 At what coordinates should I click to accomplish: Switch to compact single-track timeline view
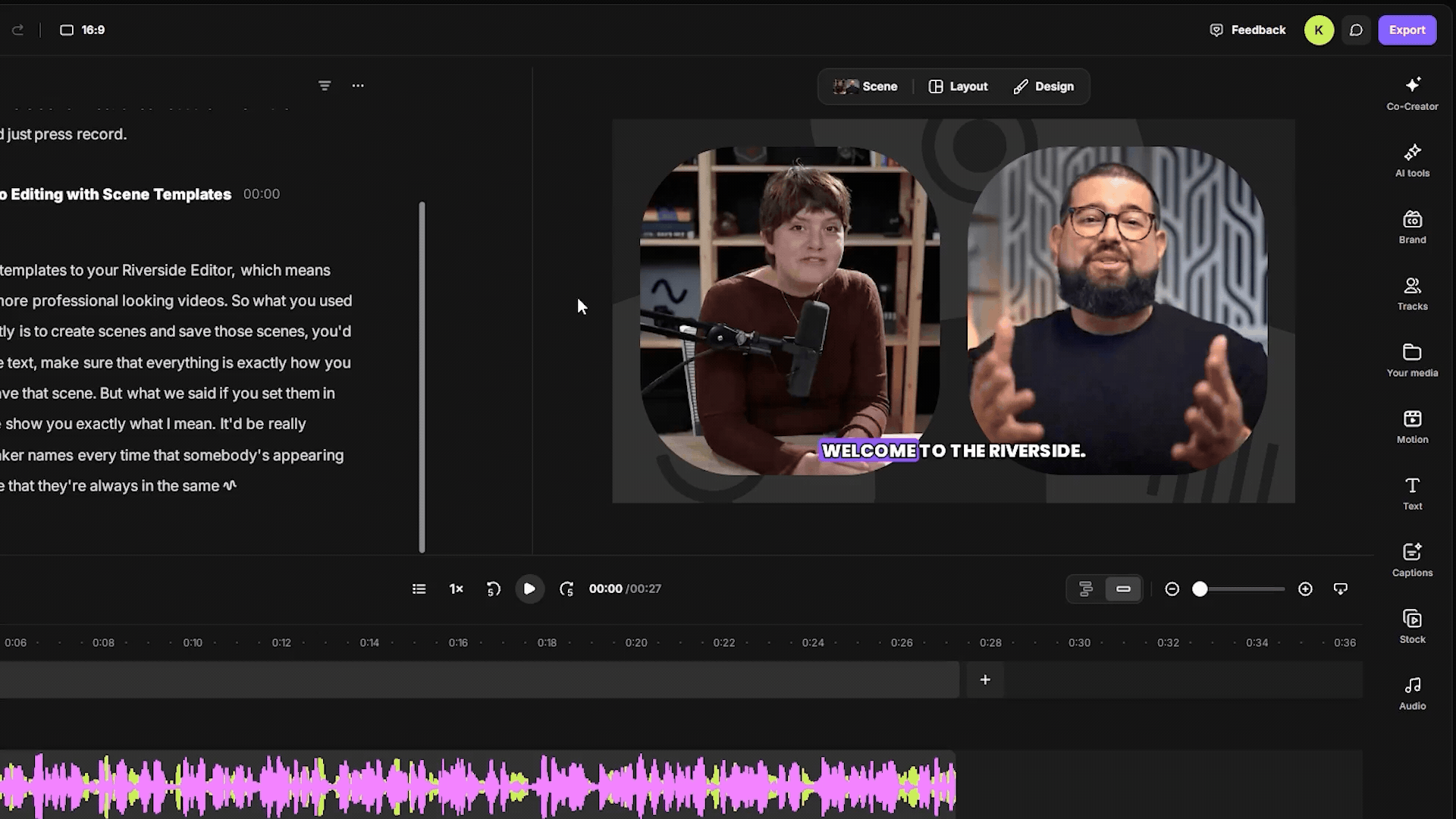[x=1123, y=589]
